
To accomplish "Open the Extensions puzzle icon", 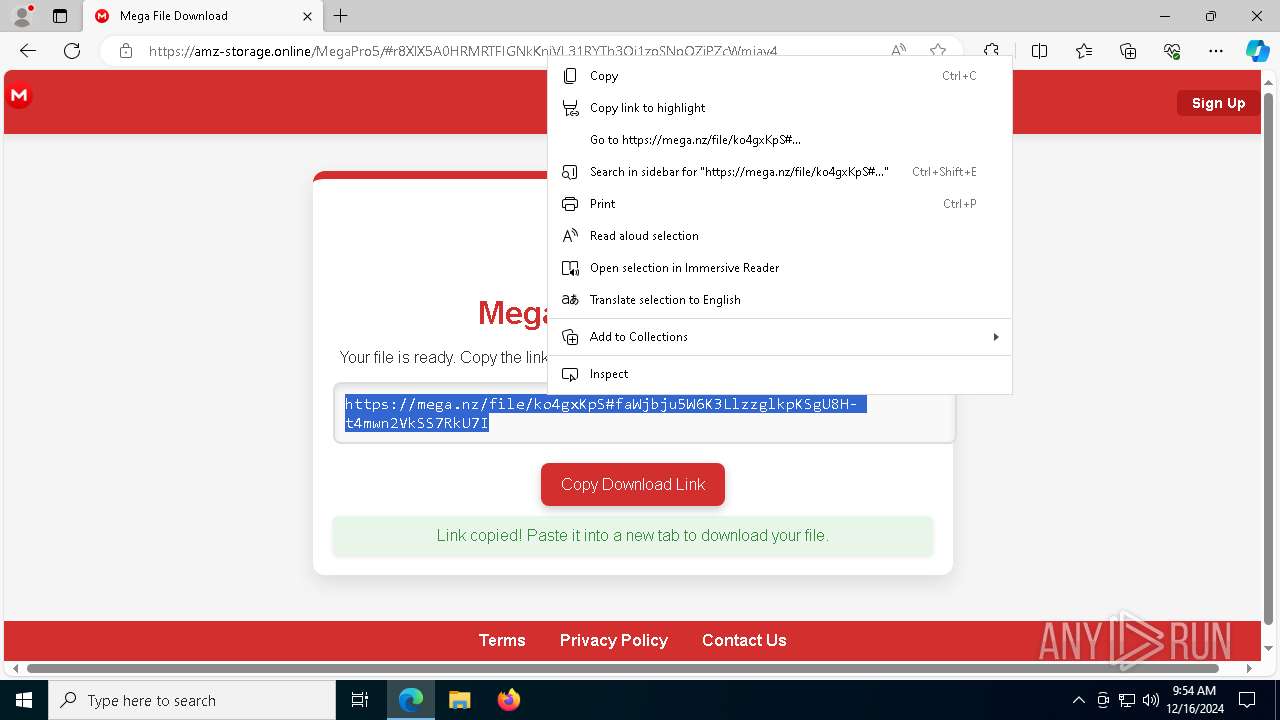I will [x=991, y=51].
